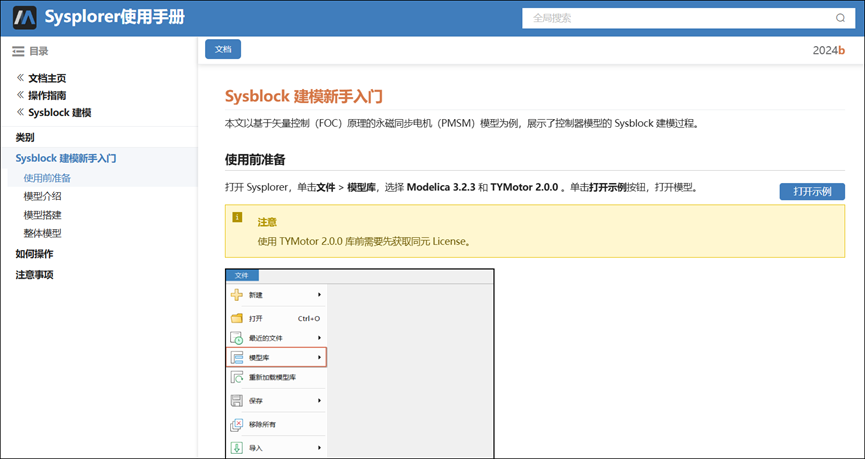This screenshot has height=459, width=865.
Task: Jump to 整体模型 section
Action: click(x=42, y=233)
